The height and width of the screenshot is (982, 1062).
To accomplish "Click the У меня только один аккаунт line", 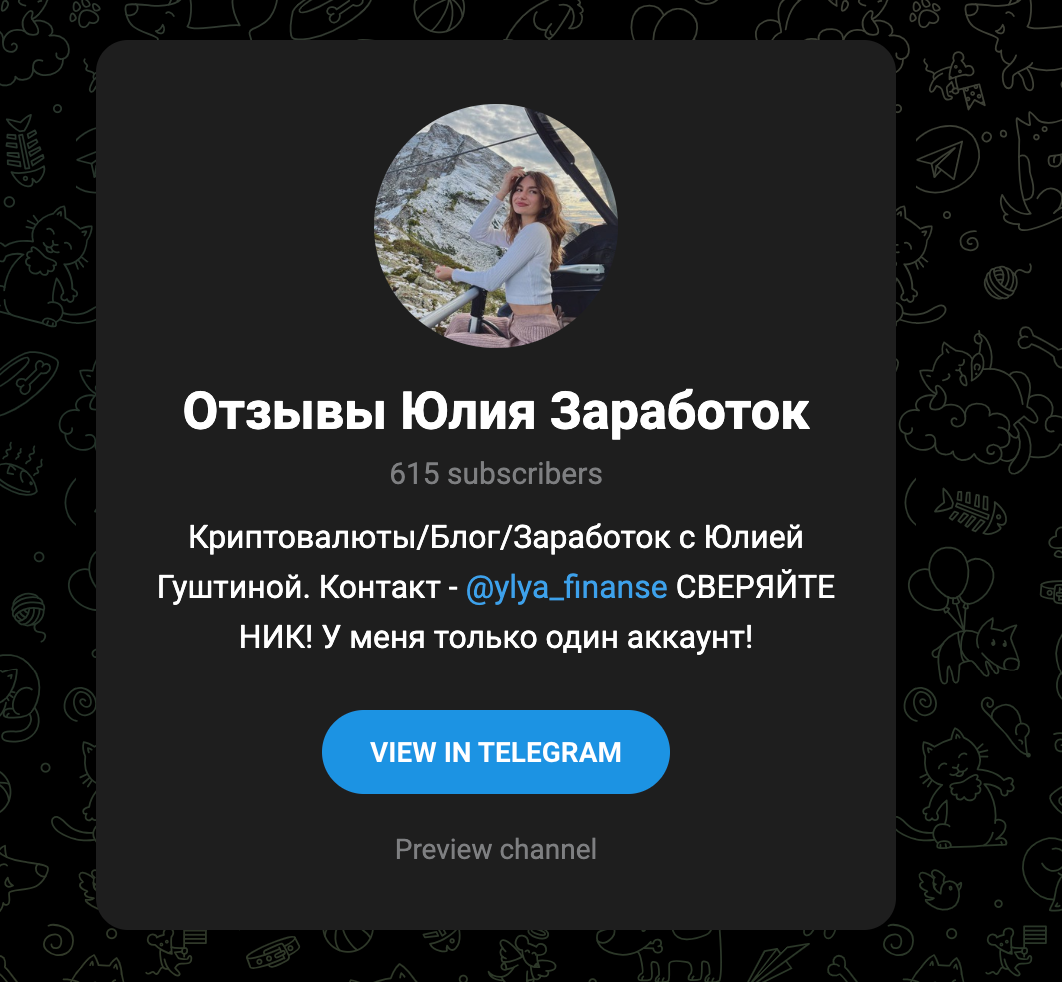I will (537, 637).
